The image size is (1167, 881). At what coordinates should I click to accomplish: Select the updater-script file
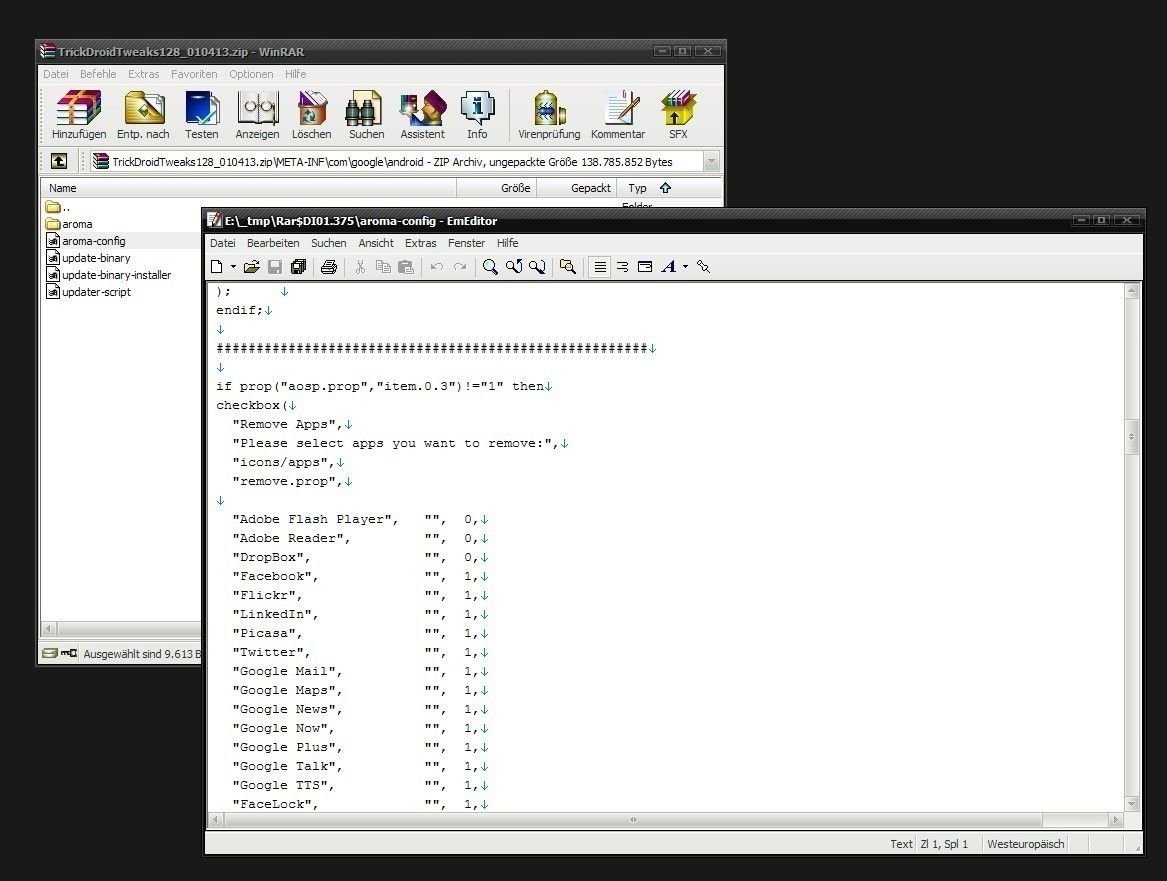[88, 292]
